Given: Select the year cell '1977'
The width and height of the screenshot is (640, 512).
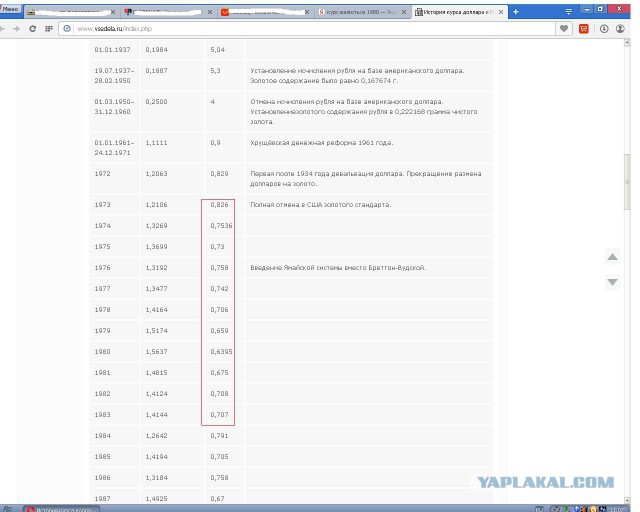Looking at the screenshot, I should pyautogui.click(x=102, y=289).
